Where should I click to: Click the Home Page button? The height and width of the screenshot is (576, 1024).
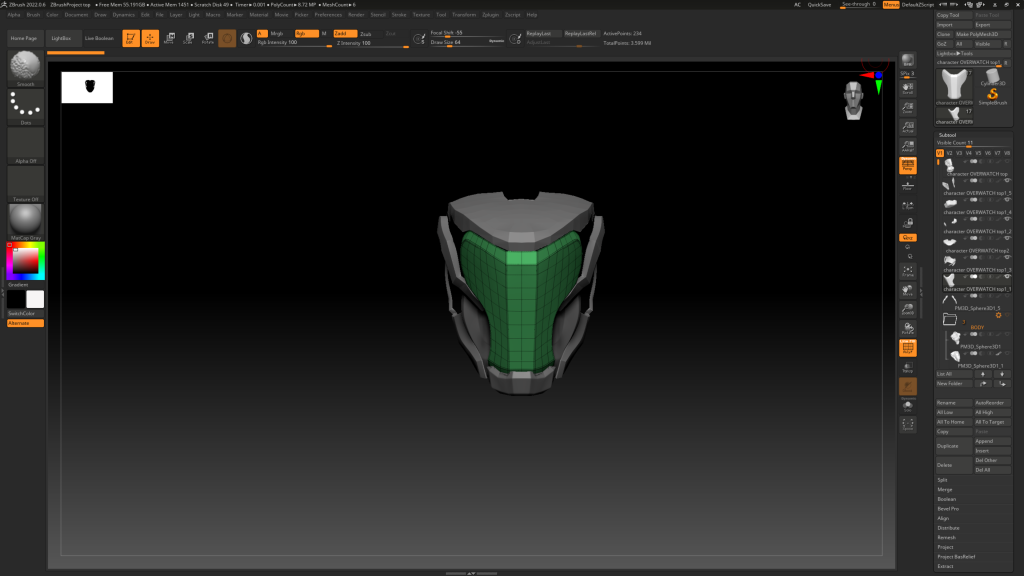pyautogui.click(x=24, y=39)
